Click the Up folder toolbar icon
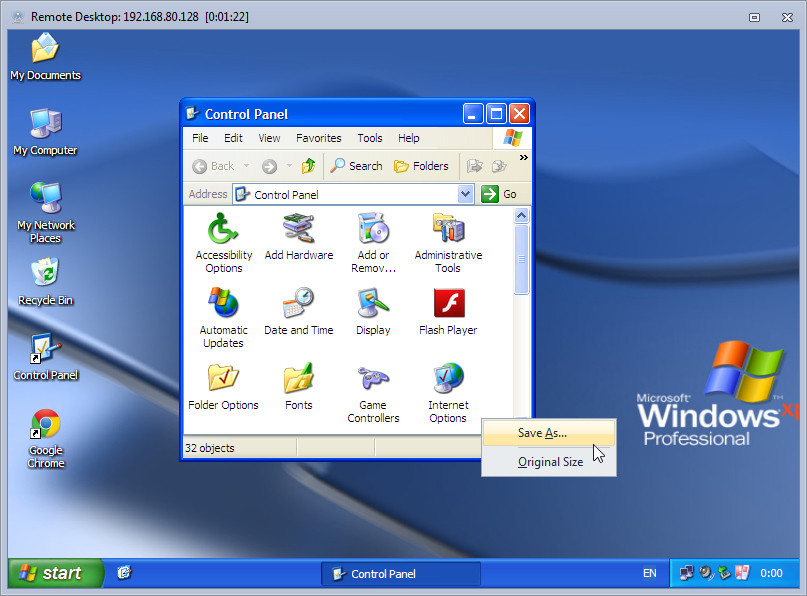This screenshot has height=596, width=807. pos(308,166)
